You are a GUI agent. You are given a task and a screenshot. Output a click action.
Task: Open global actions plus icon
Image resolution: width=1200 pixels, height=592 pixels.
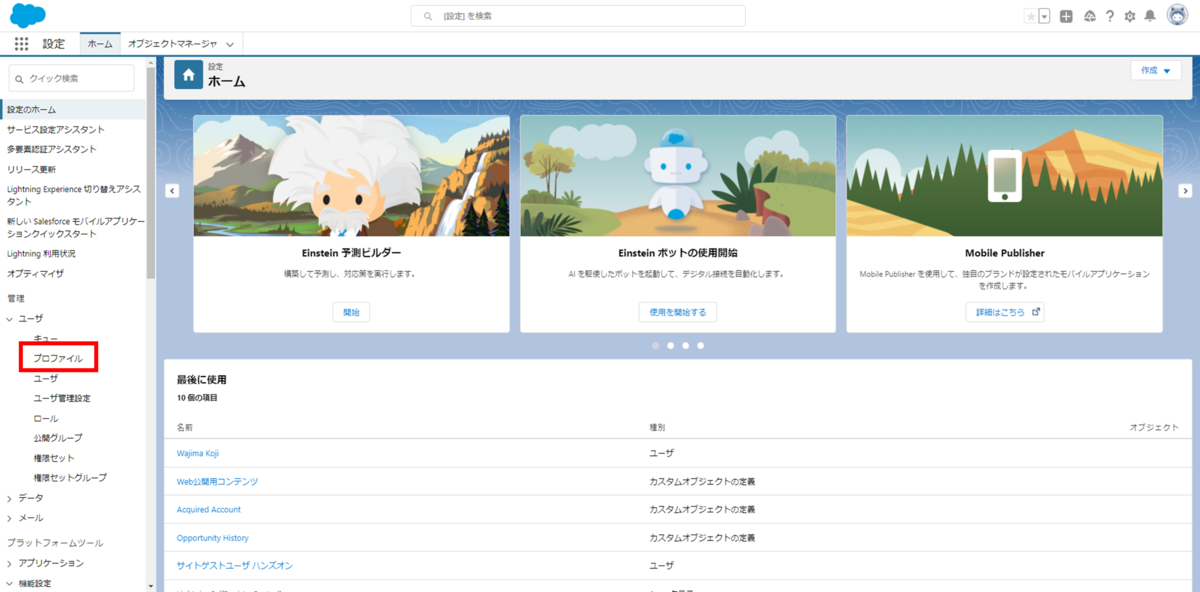[x=1067, y=16]
